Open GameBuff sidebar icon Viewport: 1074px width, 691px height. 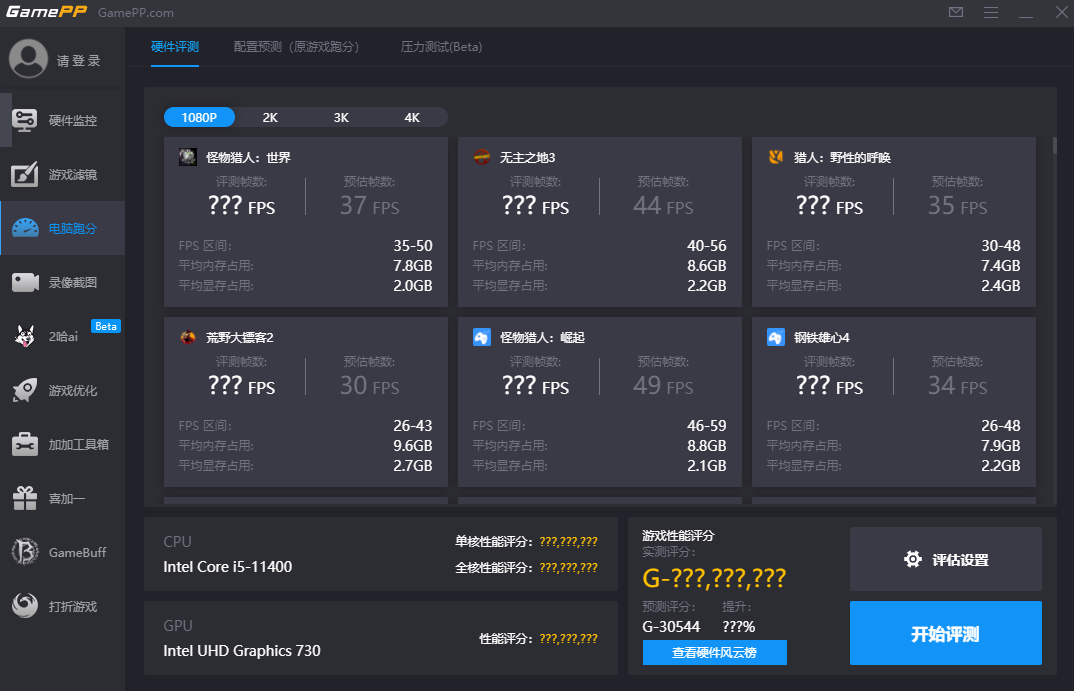25,552
